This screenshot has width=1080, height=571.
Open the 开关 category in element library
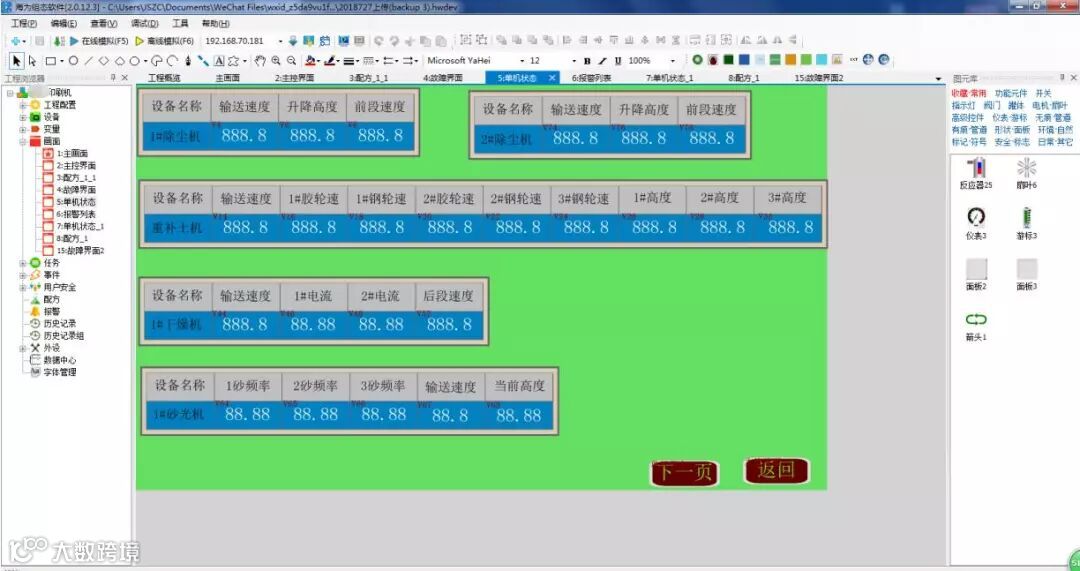point(1043,93)
